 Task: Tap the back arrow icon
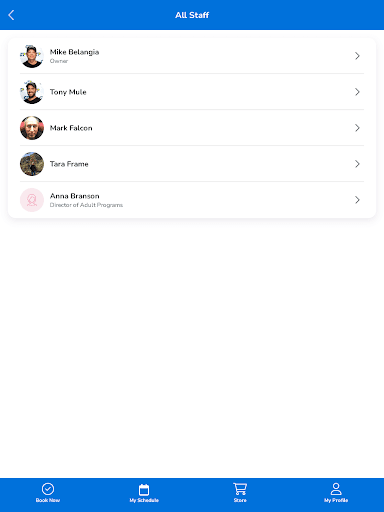[x=11, y=15]
